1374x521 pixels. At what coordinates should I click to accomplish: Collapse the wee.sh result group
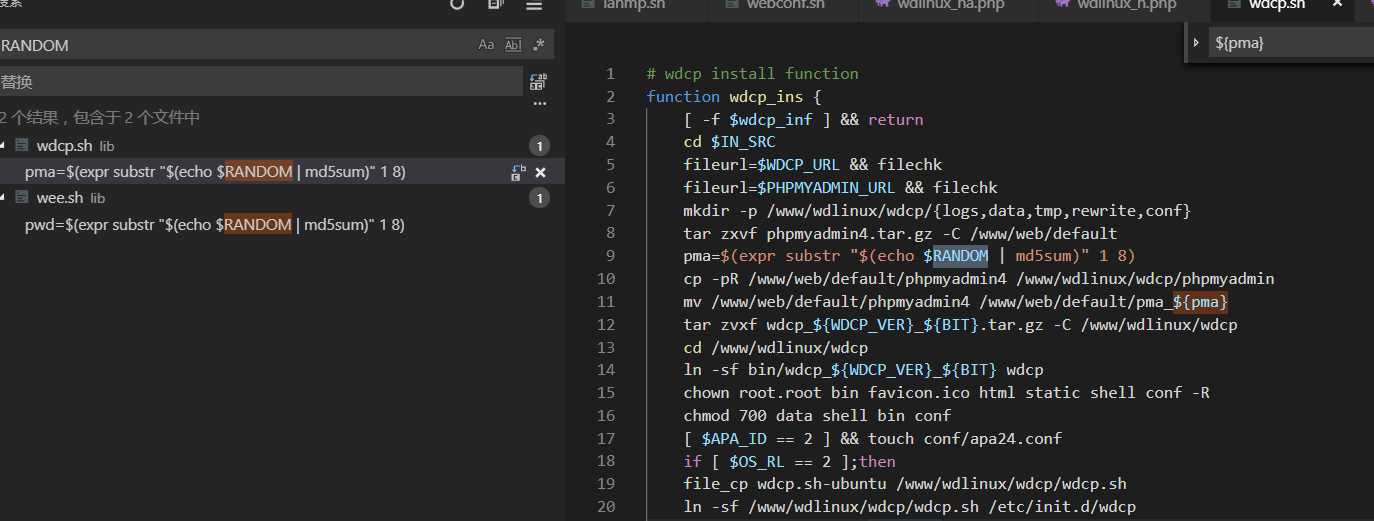[3, 198]
